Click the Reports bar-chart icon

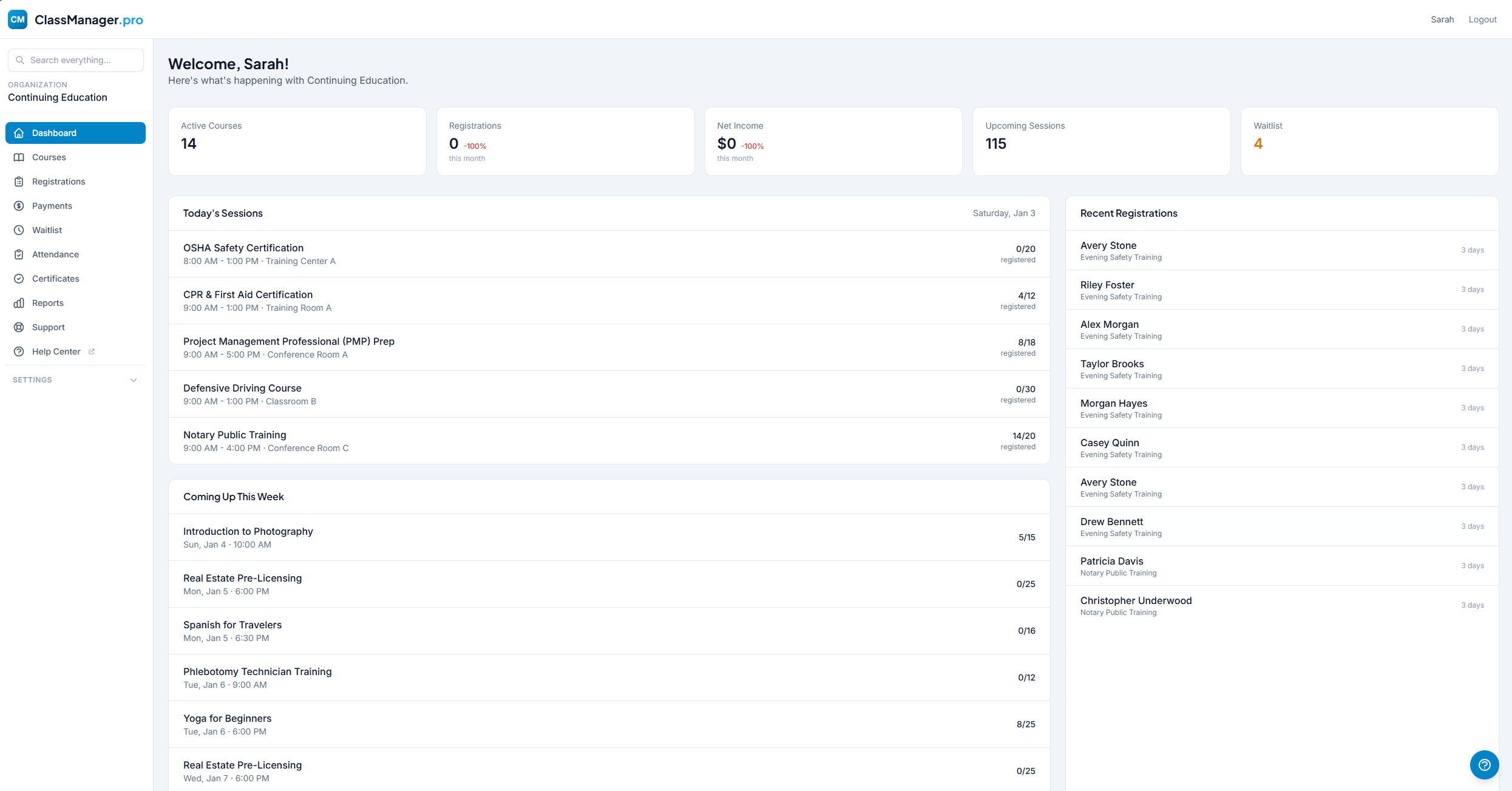[x=19, y=303]
